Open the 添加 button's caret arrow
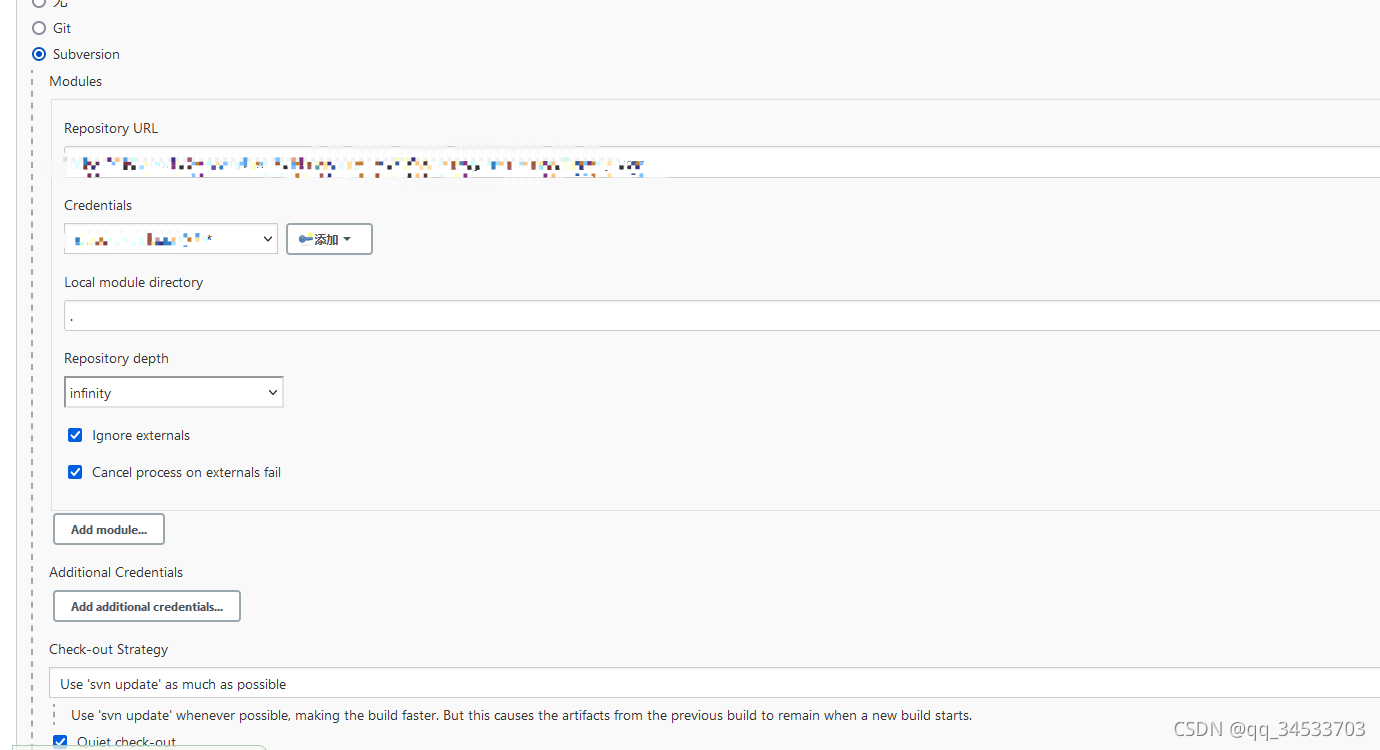1380x750 pixels. (x=347, y=239)
